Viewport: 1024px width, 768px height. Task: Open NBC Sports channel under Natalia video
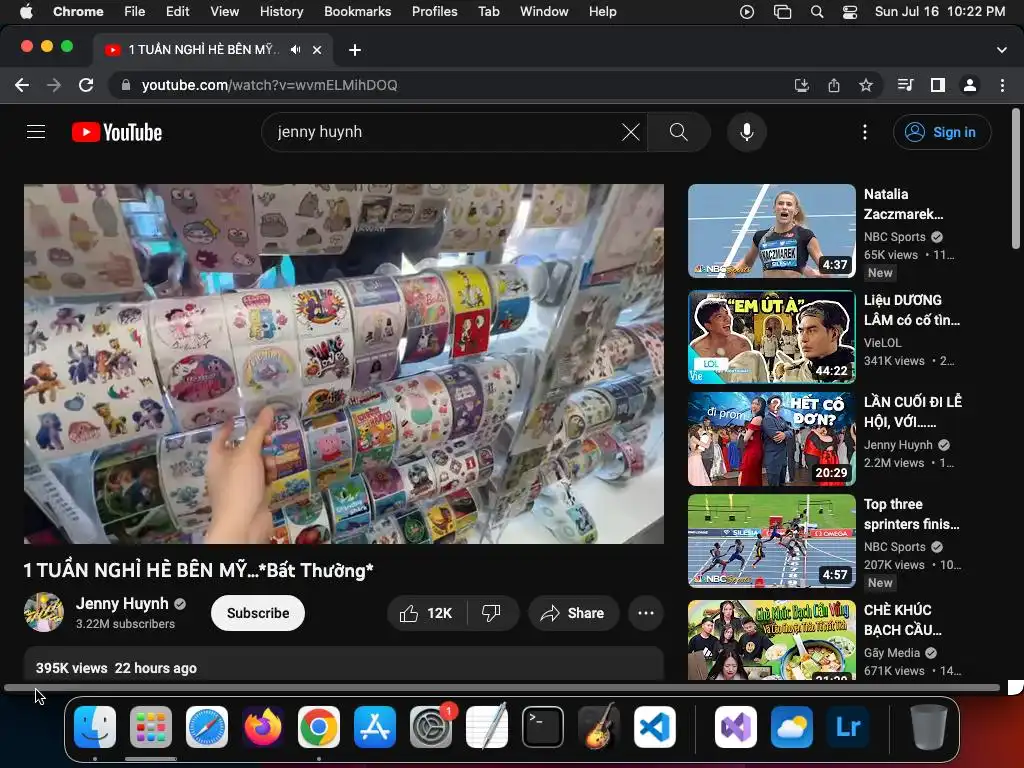coord(895,237)
